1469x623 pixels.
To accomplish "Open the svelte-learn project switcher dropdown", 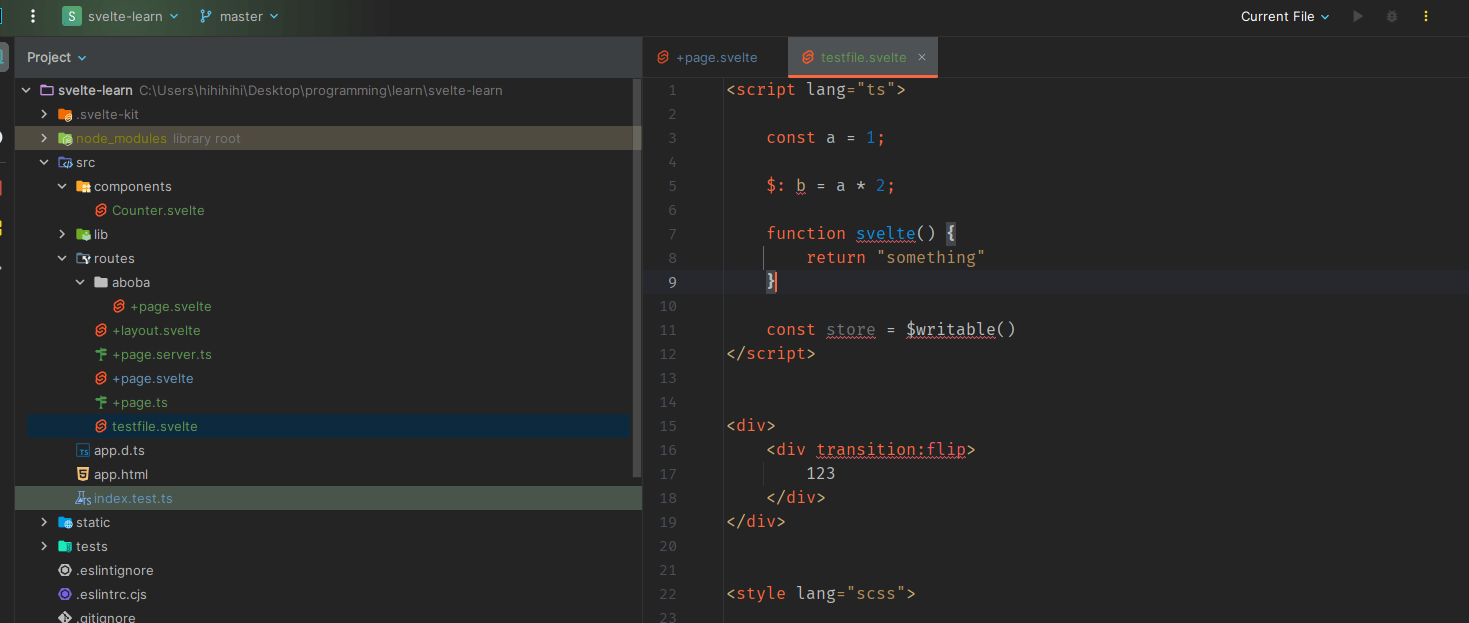I will 121,16.
